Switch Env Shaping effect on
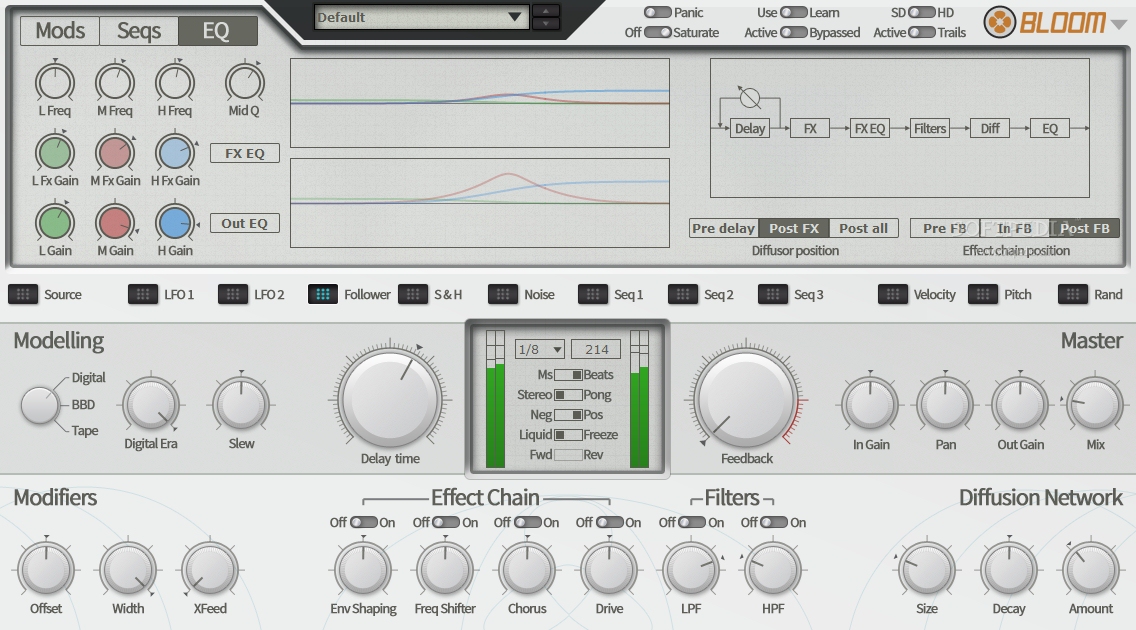The height and width of the screenshot is (630, 1136). [364, 522]
